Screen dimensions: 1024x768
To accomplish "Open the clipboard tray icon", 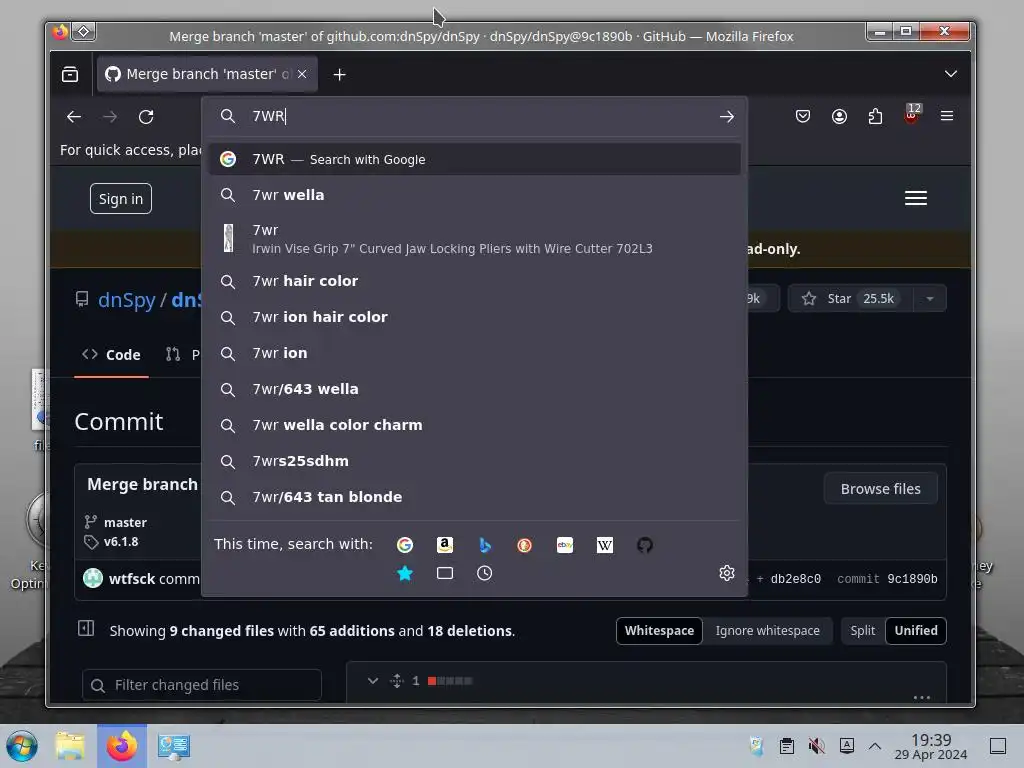I will coord(787,746).
